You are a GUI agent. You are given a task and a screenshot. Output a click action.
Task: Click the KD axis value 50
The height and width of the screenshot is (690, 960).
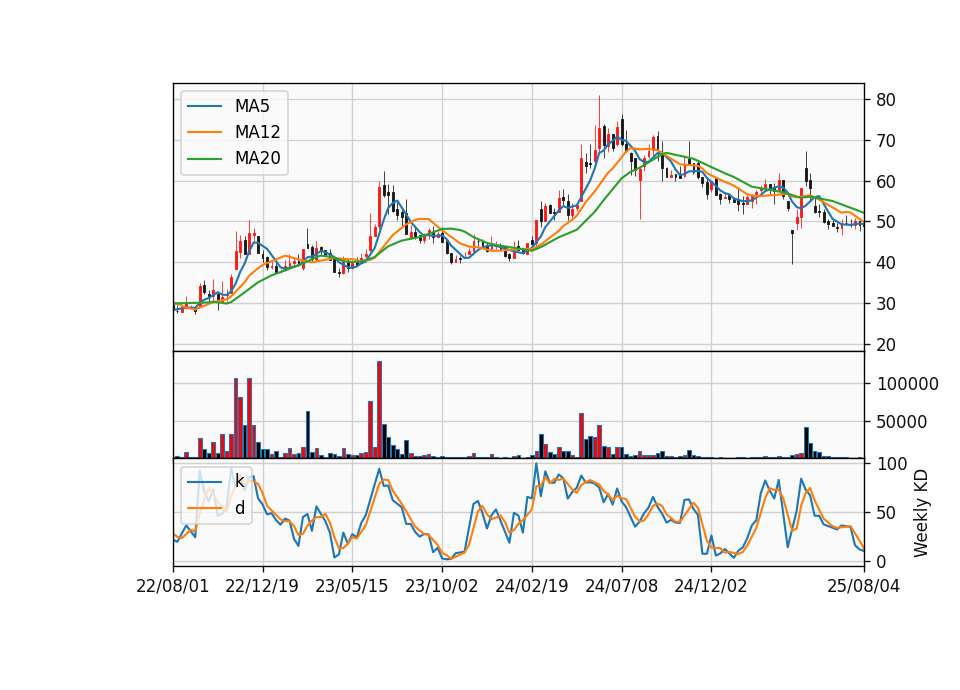[885, 513]
